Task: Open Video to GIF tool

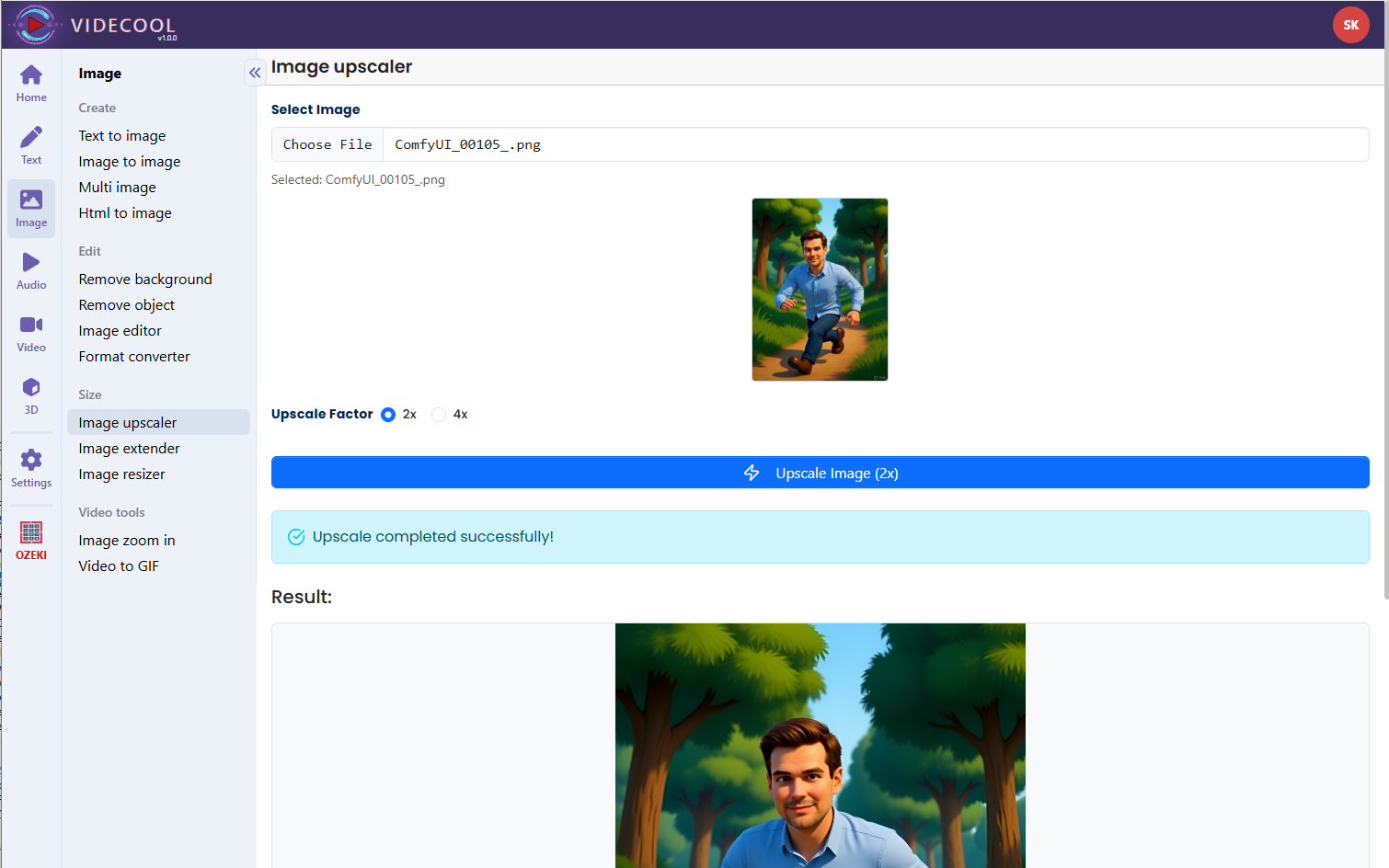Action: click(x=119, y=566)
